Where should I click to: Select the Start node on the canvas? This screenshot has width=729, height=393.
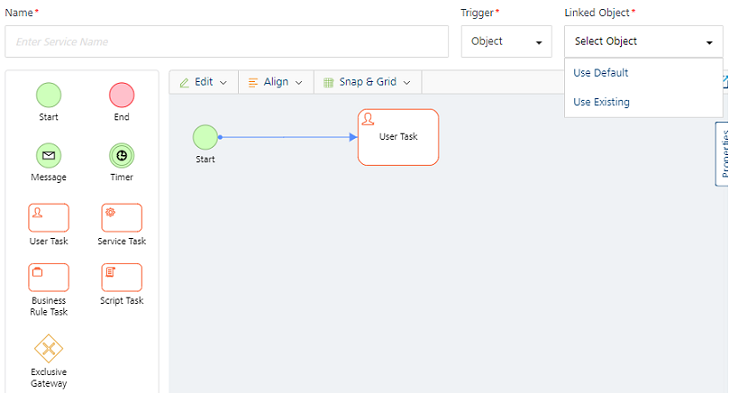coord(205,137)
